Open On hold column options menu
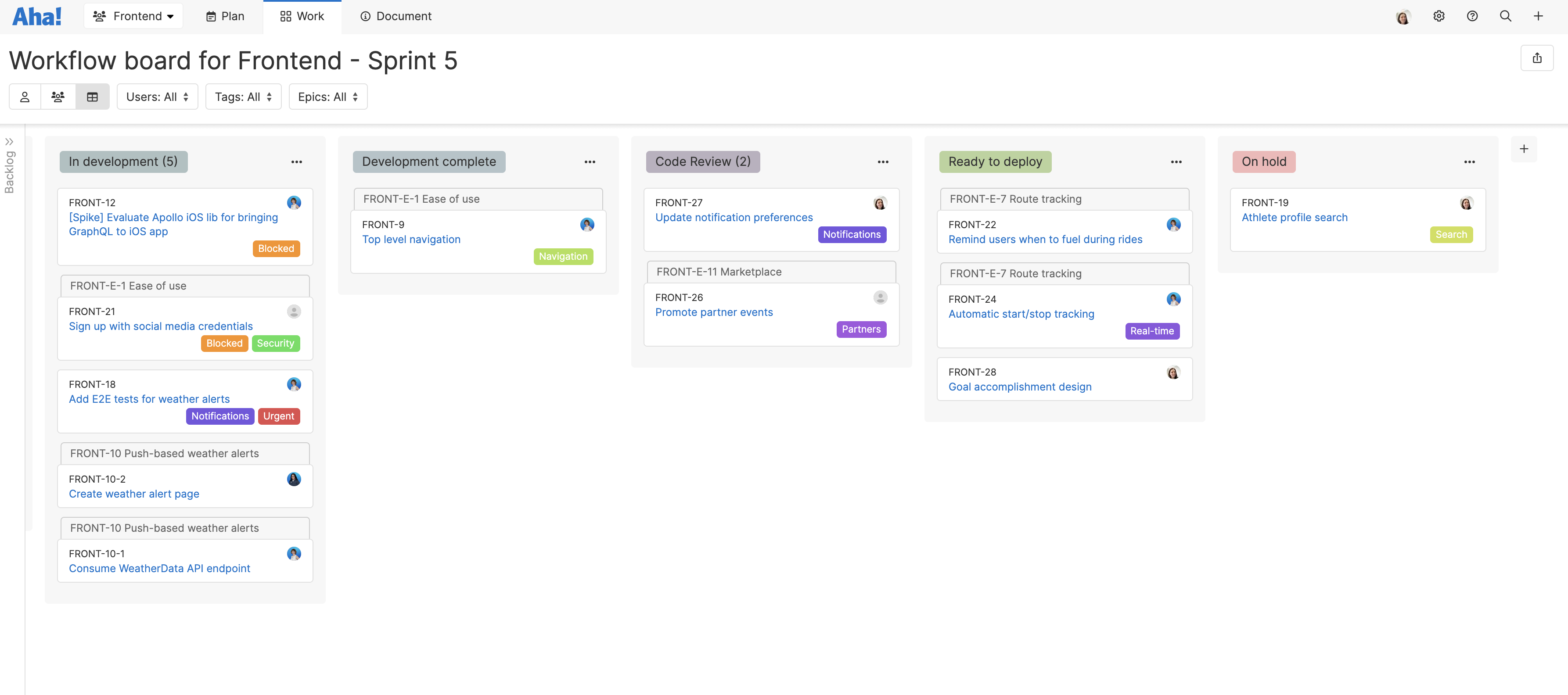Image resolution: width=1568 pixels, height=695 pixels. click(x=1469, y=162)
